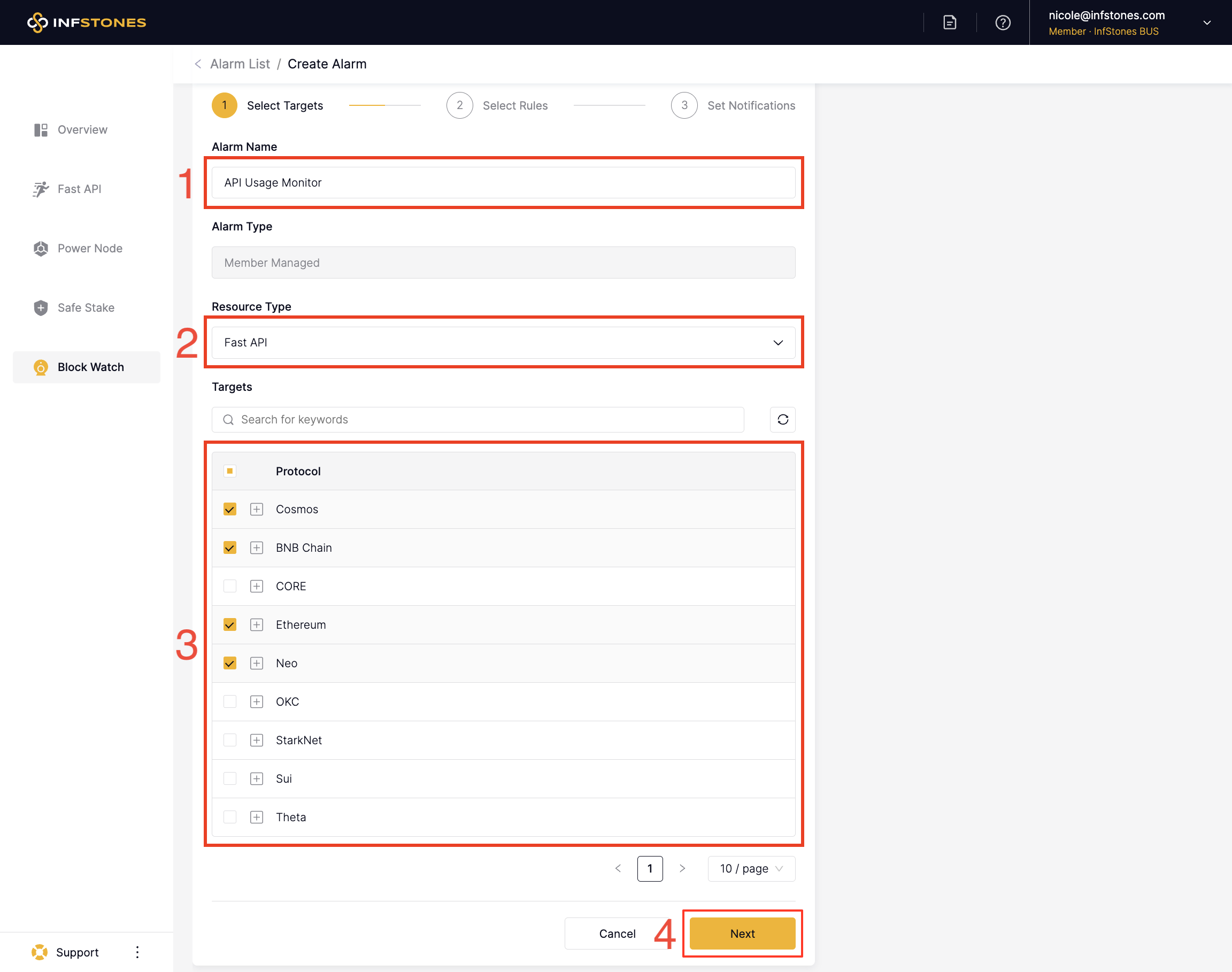Open the Resource Type dropdown
Viewport: 1232px width, 972px height.
pos(503,343)
